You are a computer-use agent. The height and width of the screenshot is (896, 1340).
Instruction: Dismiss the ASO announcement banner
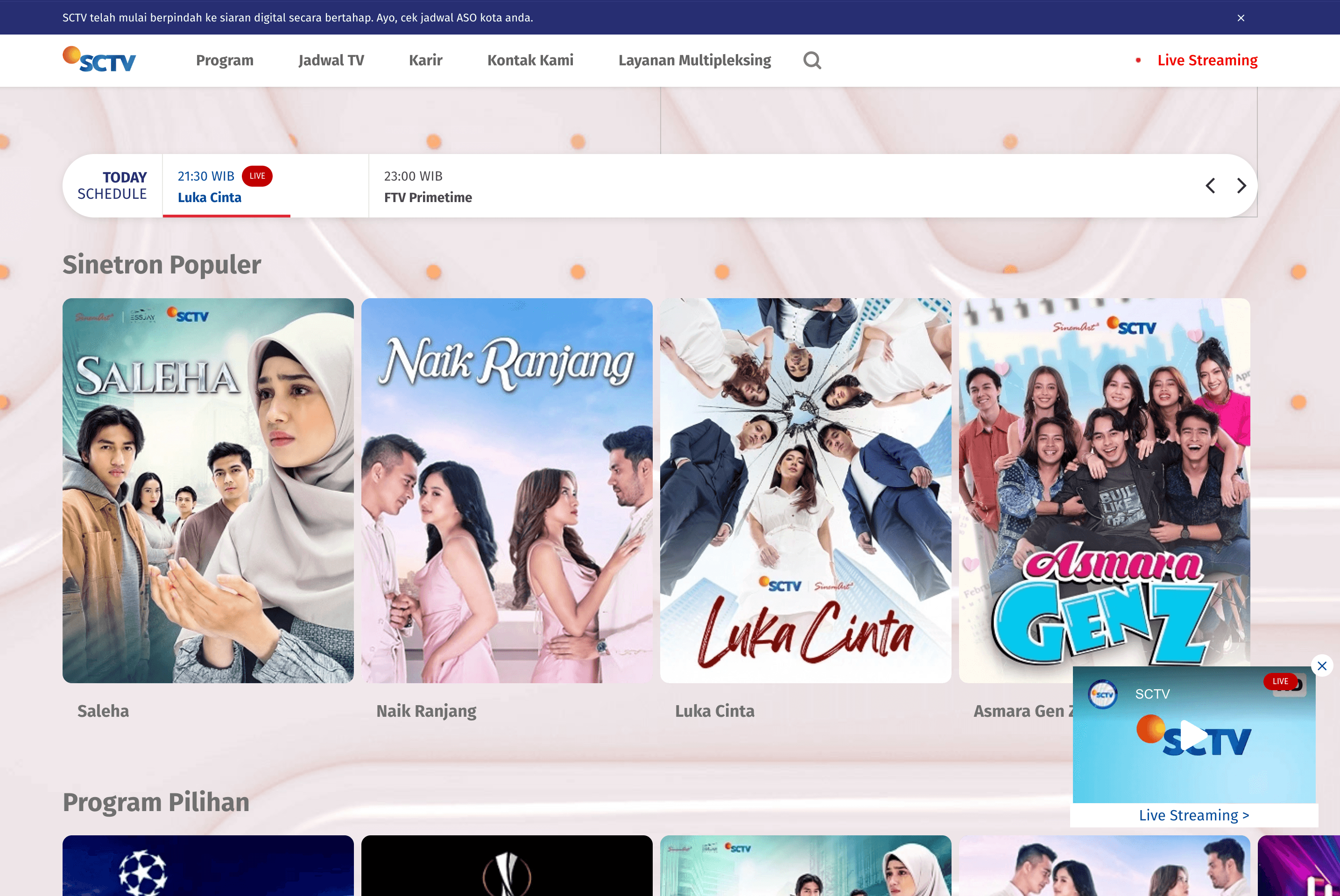[1241, 18]
